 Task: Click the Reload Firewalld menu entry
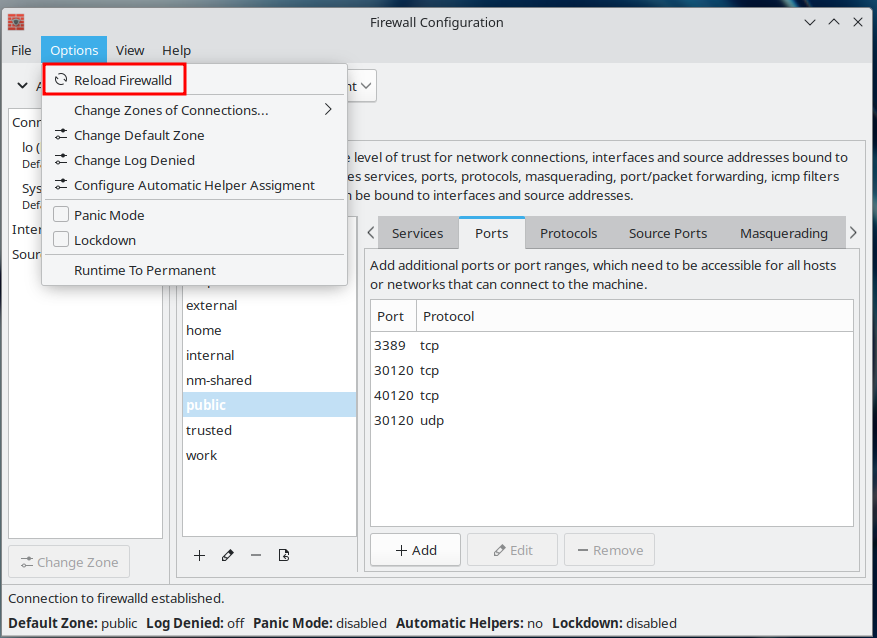(120, 80)
